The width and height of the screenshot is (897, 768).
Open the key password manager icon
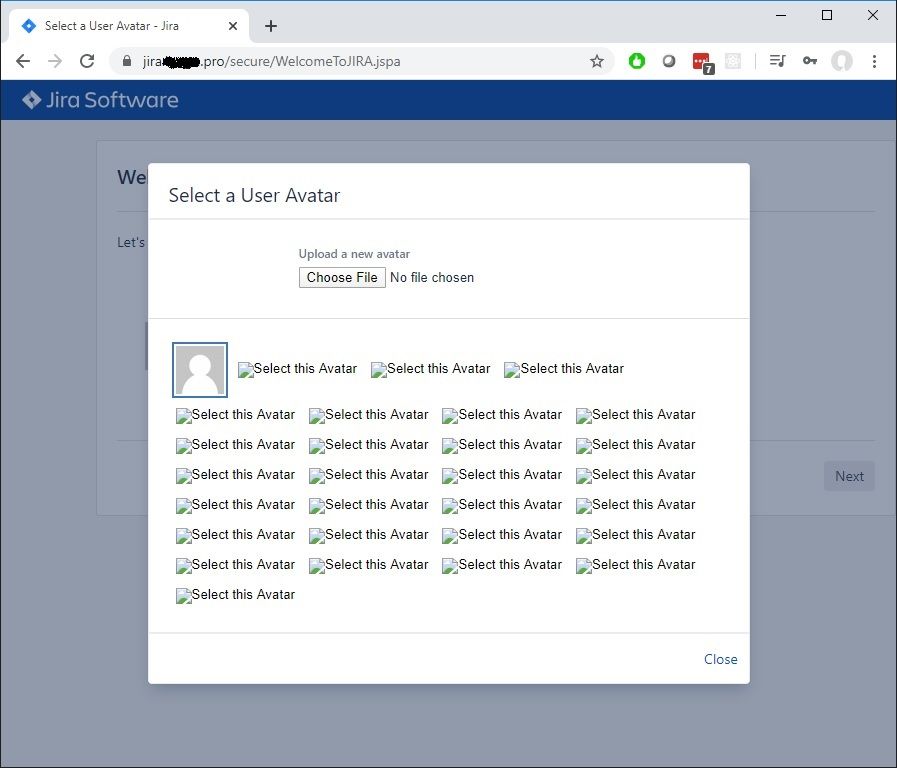point(809,61)
